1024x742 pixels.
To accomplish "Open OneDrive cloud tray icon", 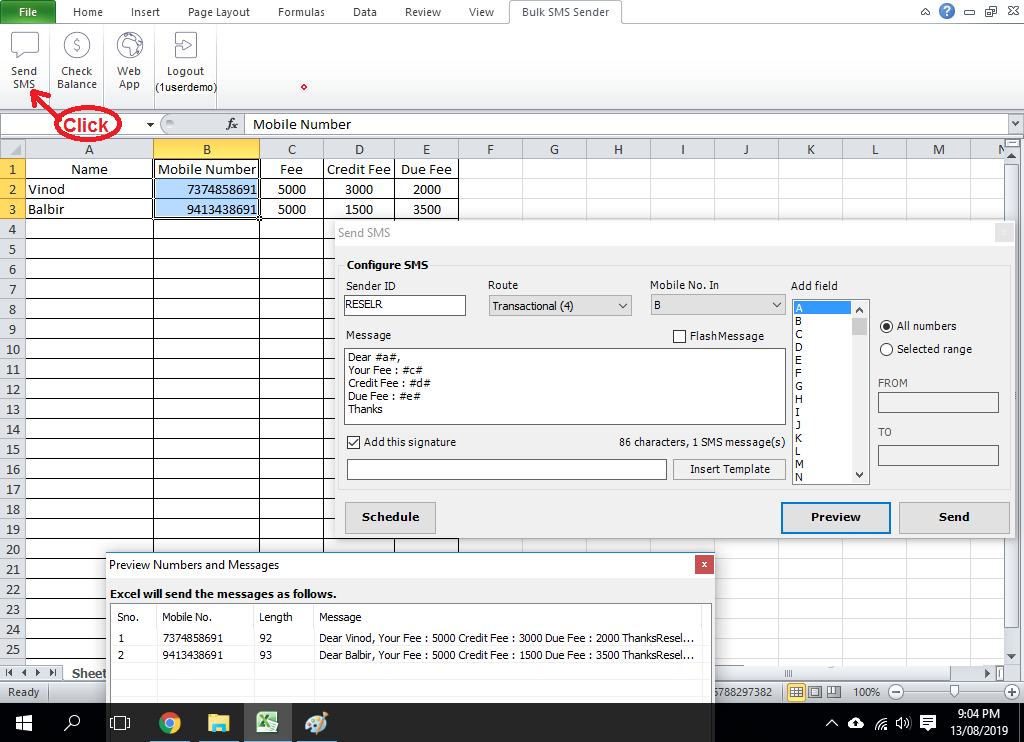I will pos(856,723).
